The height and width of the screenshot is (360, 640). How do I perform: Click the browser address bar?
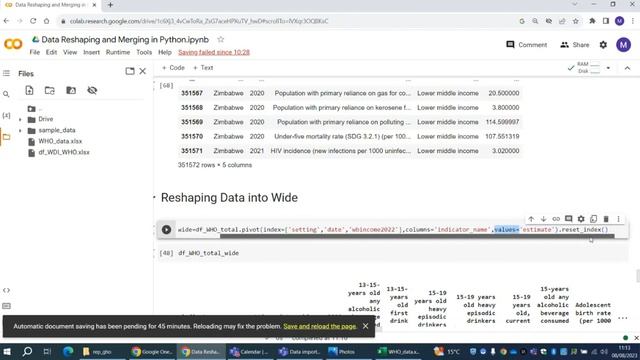(x=286, y=21)
